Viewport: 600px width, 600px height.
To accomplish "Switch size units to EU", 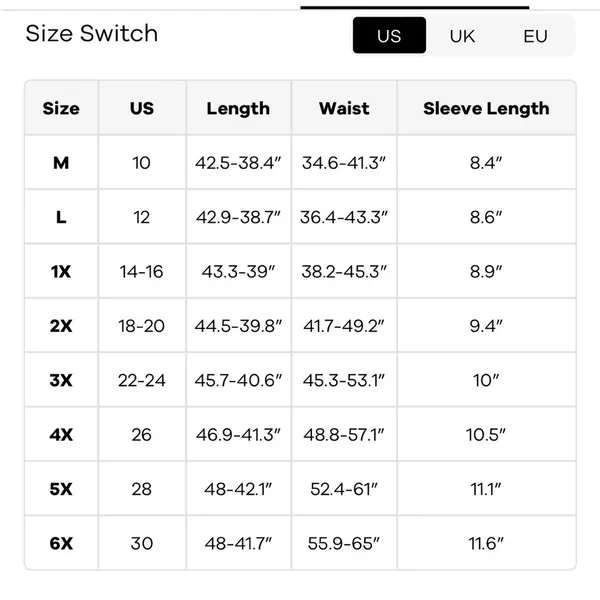I will pyautogui.click(x=535, y=36).
